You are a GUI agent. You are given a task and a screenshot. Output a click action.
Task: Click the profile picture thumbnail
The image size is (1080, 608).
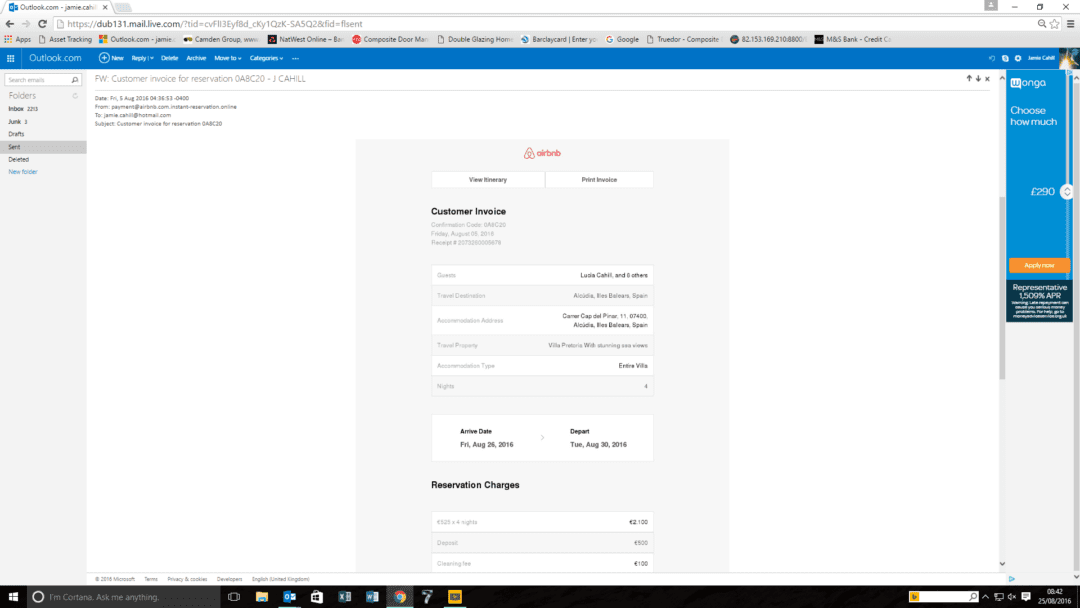(1068, 59)
